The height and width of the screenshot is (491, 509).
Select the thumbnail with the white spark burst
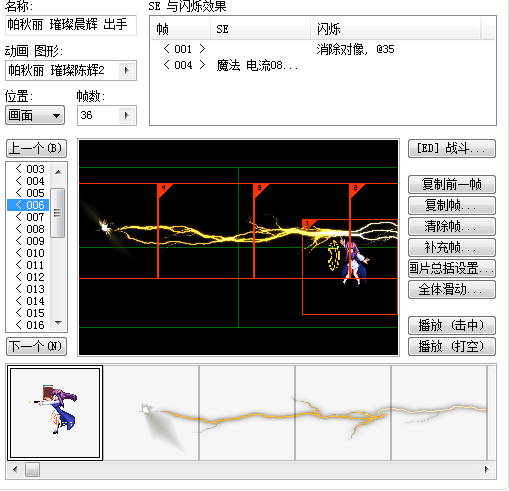151,413
